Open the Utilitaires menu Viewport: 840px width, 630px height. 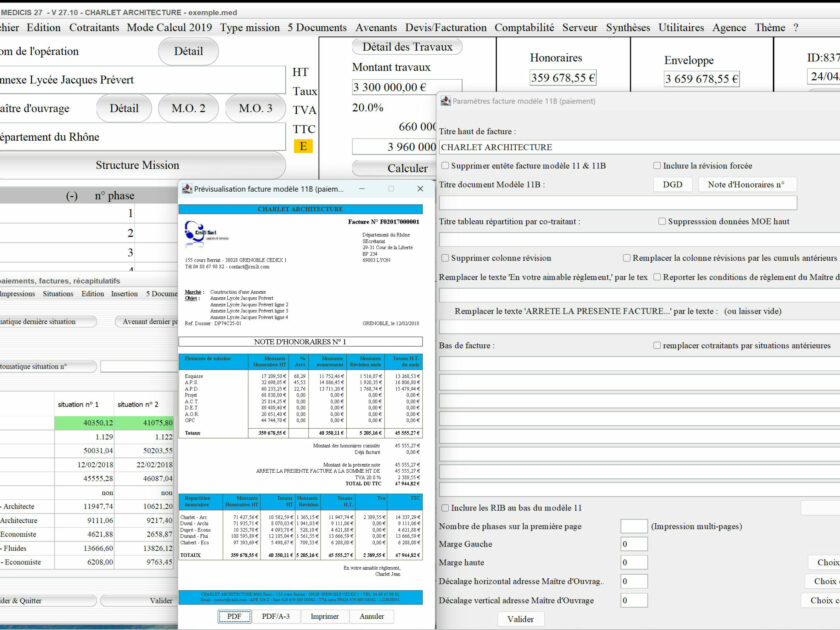pyautogui.click(x=681, y=27)
